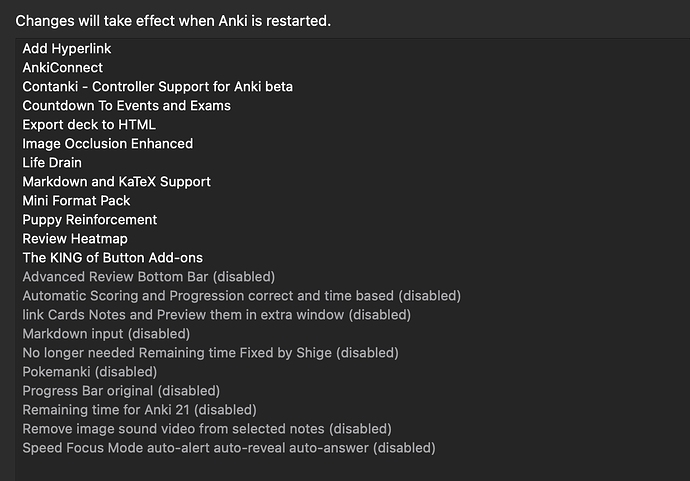The image size is (690, 481).
Task: Choose disabled Speed Focus Mode add-on
Action: click(x=229, y=448)
